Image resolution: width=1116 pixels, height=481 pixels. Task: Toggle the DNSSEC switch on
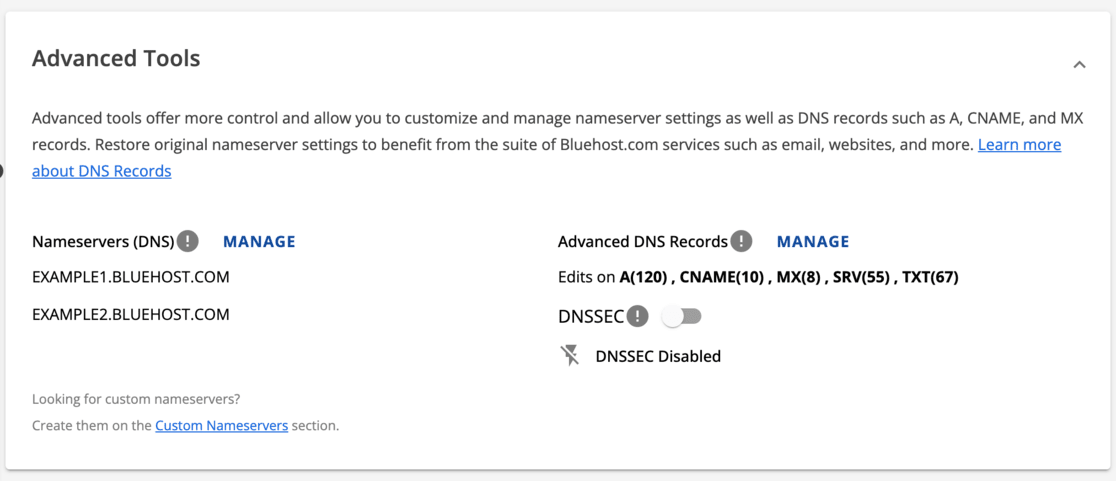[x=683, y=317]
